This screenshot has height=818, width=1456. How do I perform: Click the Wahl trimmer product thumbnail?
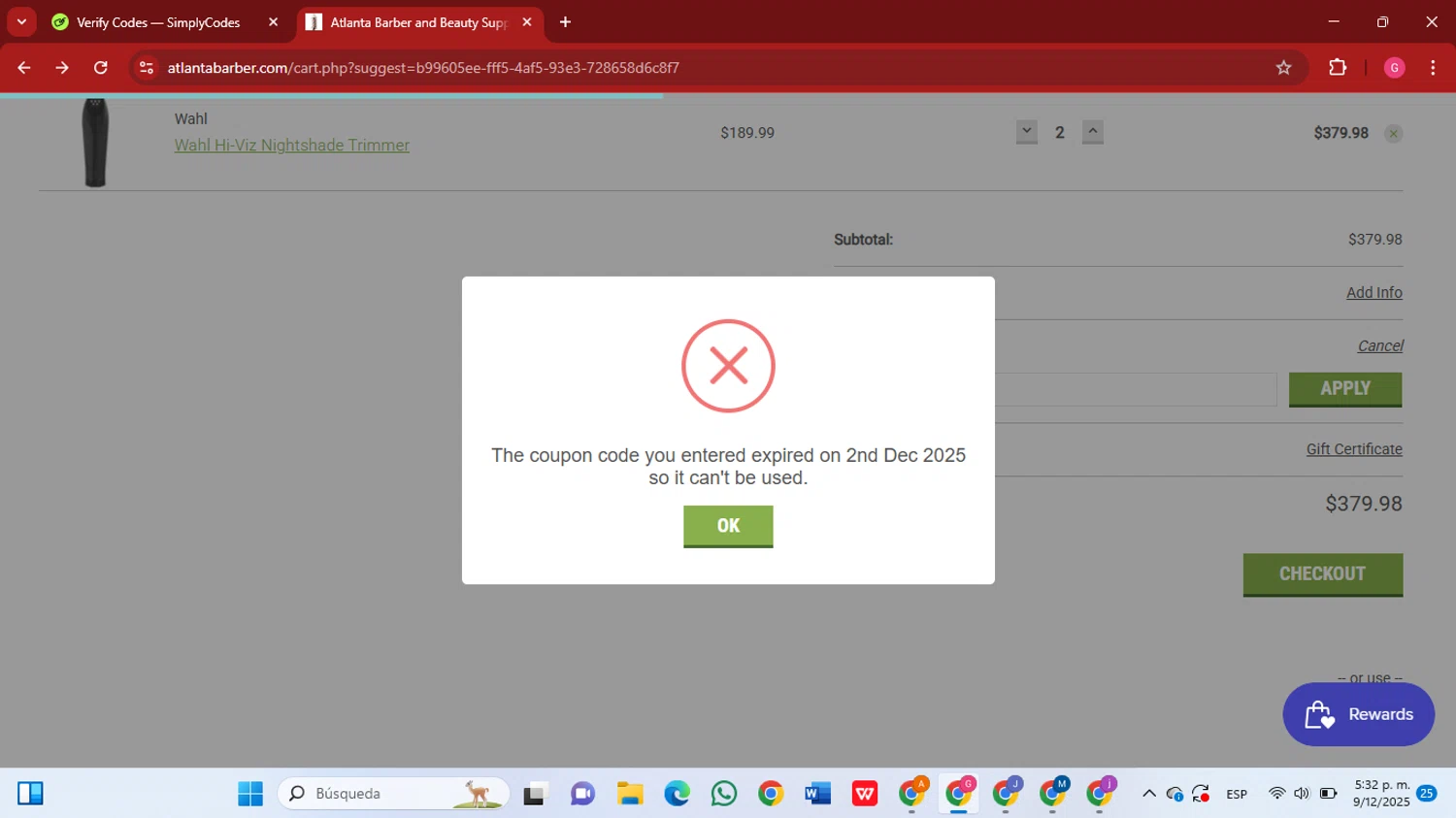pyautogui.click(x=95, y=143)
